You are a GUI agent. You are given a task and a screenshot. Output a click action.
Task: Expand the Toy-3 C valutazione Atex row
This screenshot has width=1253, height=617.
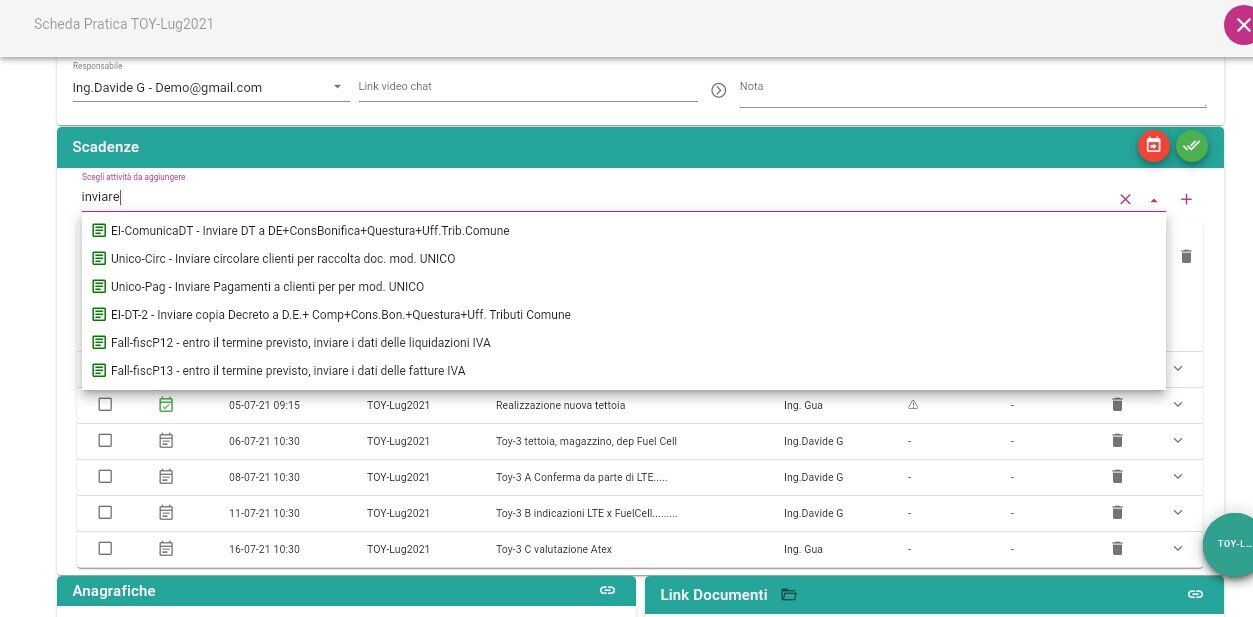pos(1178,548)
